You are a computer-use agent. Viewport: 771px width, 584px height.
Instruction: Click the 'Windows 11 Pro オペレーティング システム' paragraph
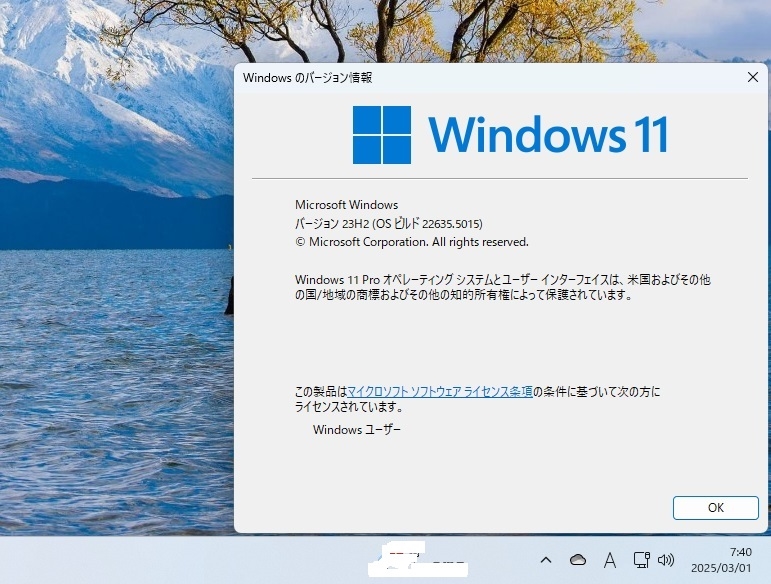tap(503, 287)
